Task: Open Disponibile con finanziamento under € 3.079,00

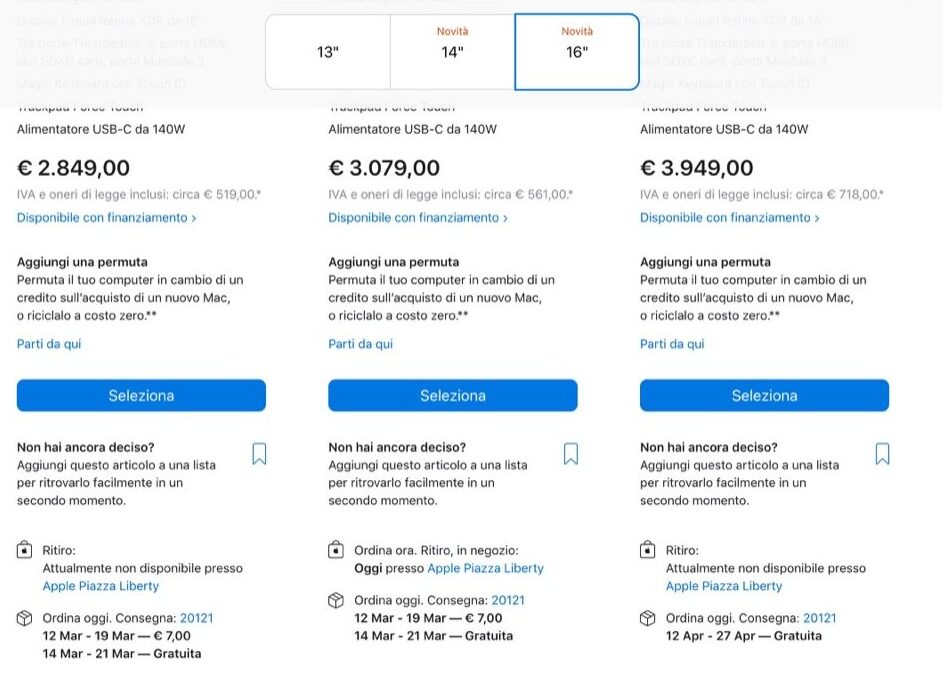Action: pyautogui.click(x=418, y=218)
